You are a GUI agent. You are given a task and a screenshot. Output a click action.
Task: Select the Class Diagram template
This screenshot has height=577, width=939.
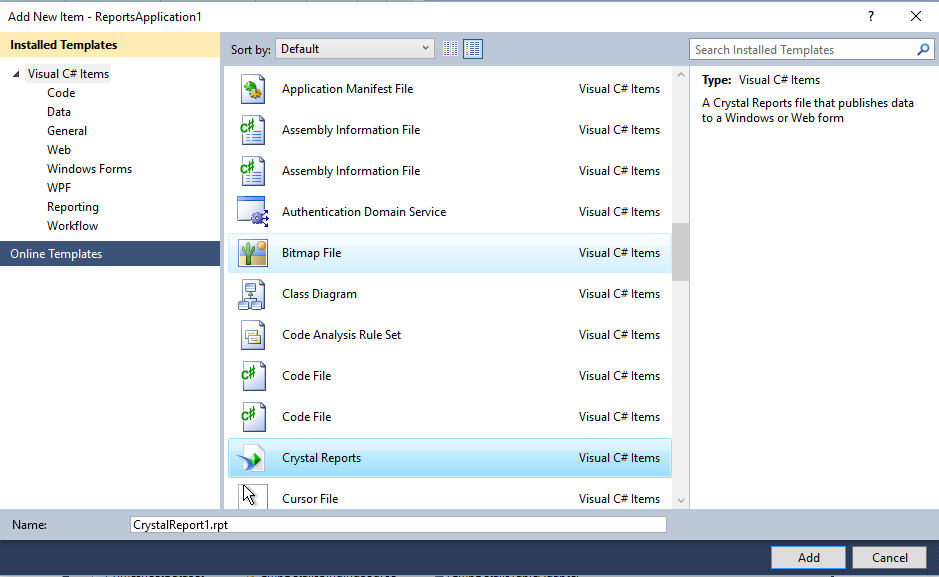[450, 294]
